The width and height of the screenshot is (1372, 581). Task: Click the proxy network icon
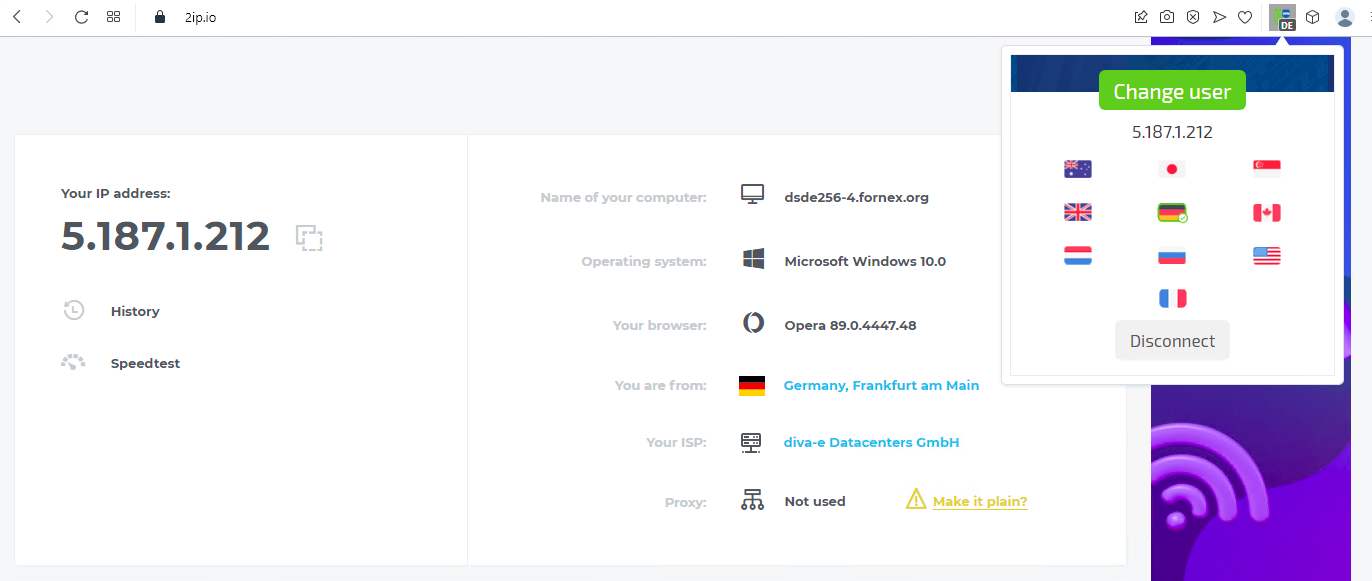752,500
